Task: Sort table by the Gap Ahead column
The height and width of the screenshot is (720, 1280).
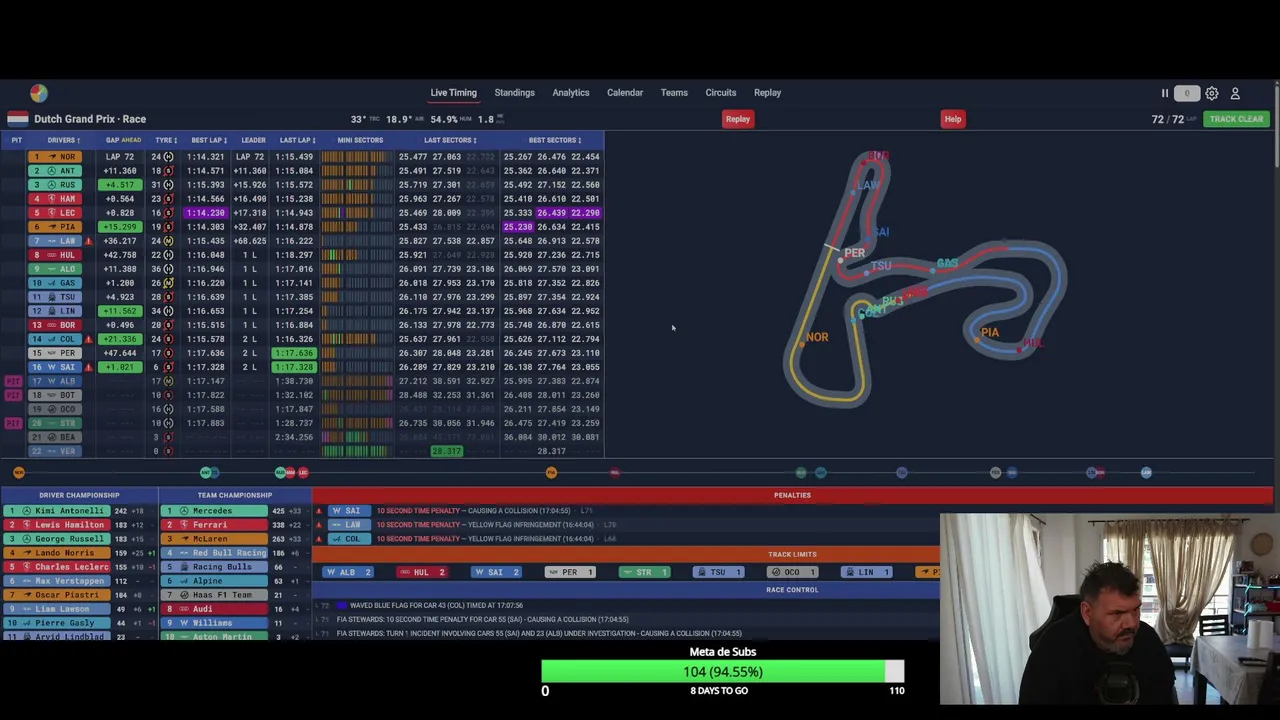Action: tap(125, 140)
